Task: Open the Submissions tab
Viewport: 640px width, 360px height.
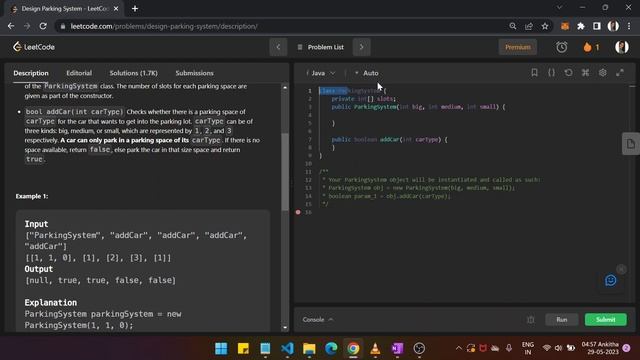Action: coord(194,73)
